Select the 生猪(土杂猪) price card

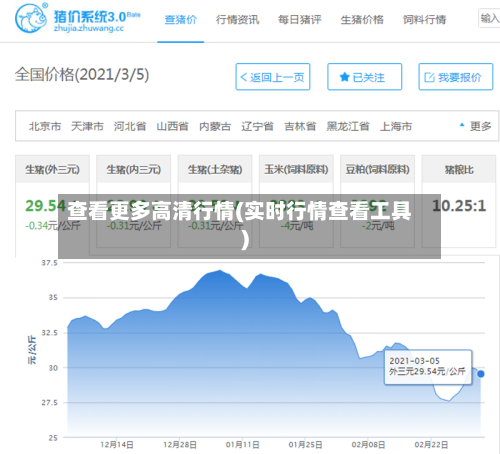click(x=215, y=201)
